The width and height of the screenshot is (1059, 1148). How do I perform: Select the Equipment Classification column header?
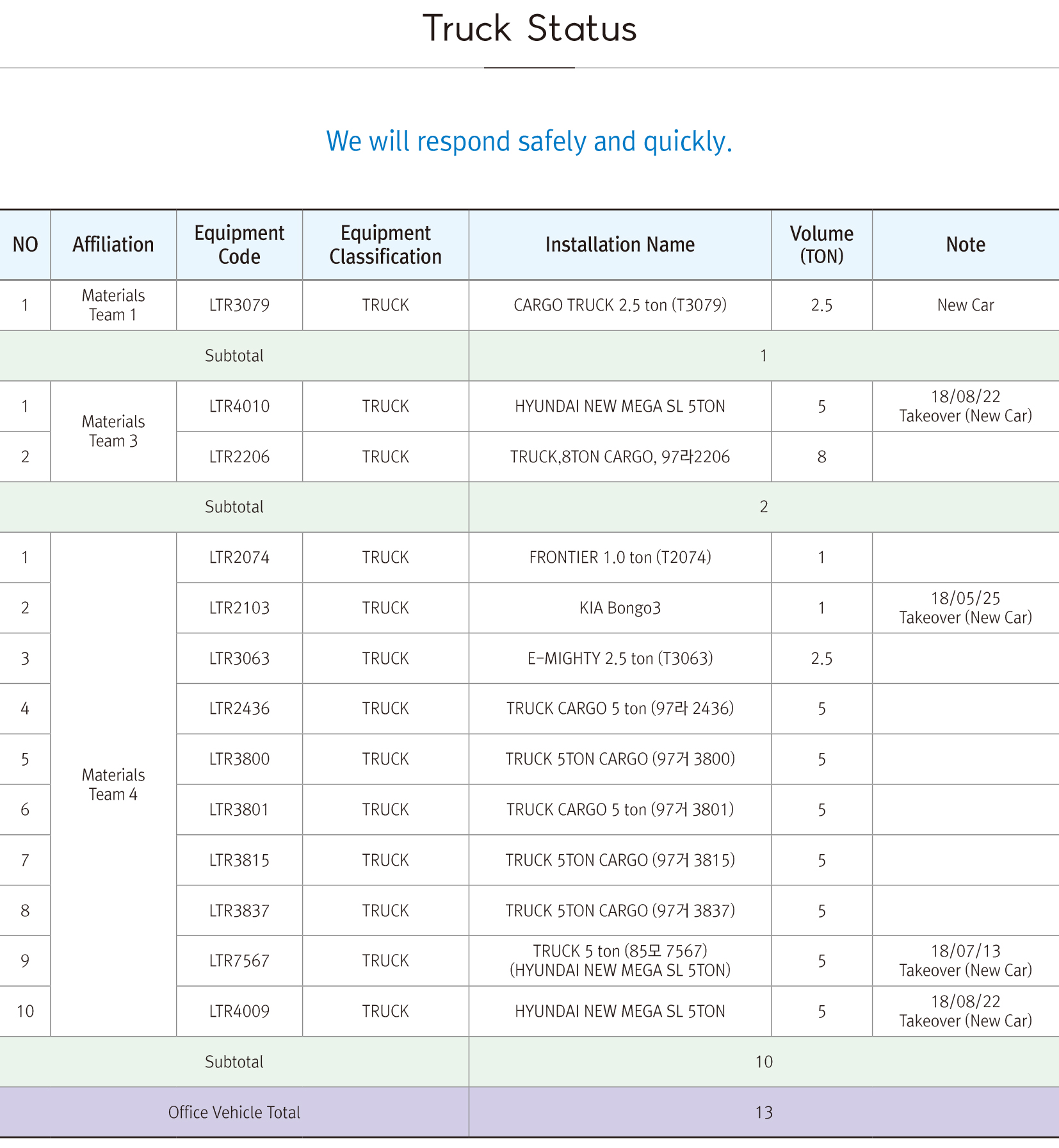click(x=385, y=245)
